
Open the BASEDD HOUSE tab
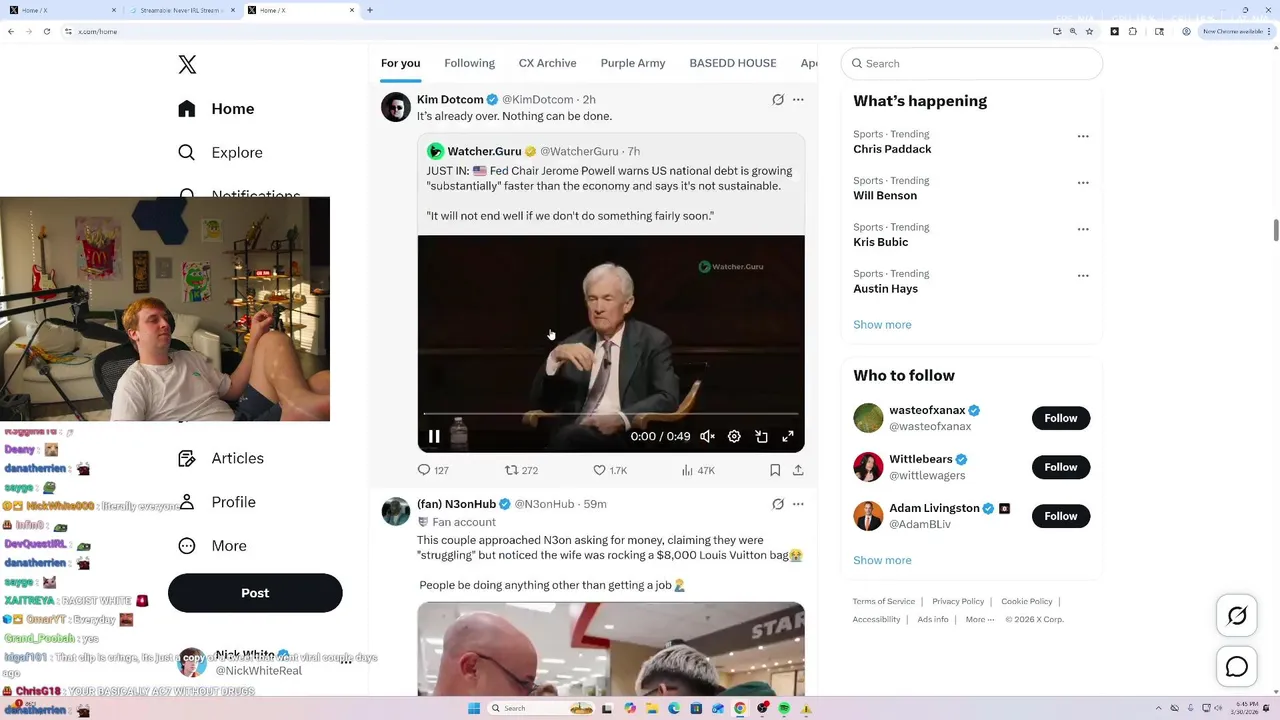coord(732,63)
